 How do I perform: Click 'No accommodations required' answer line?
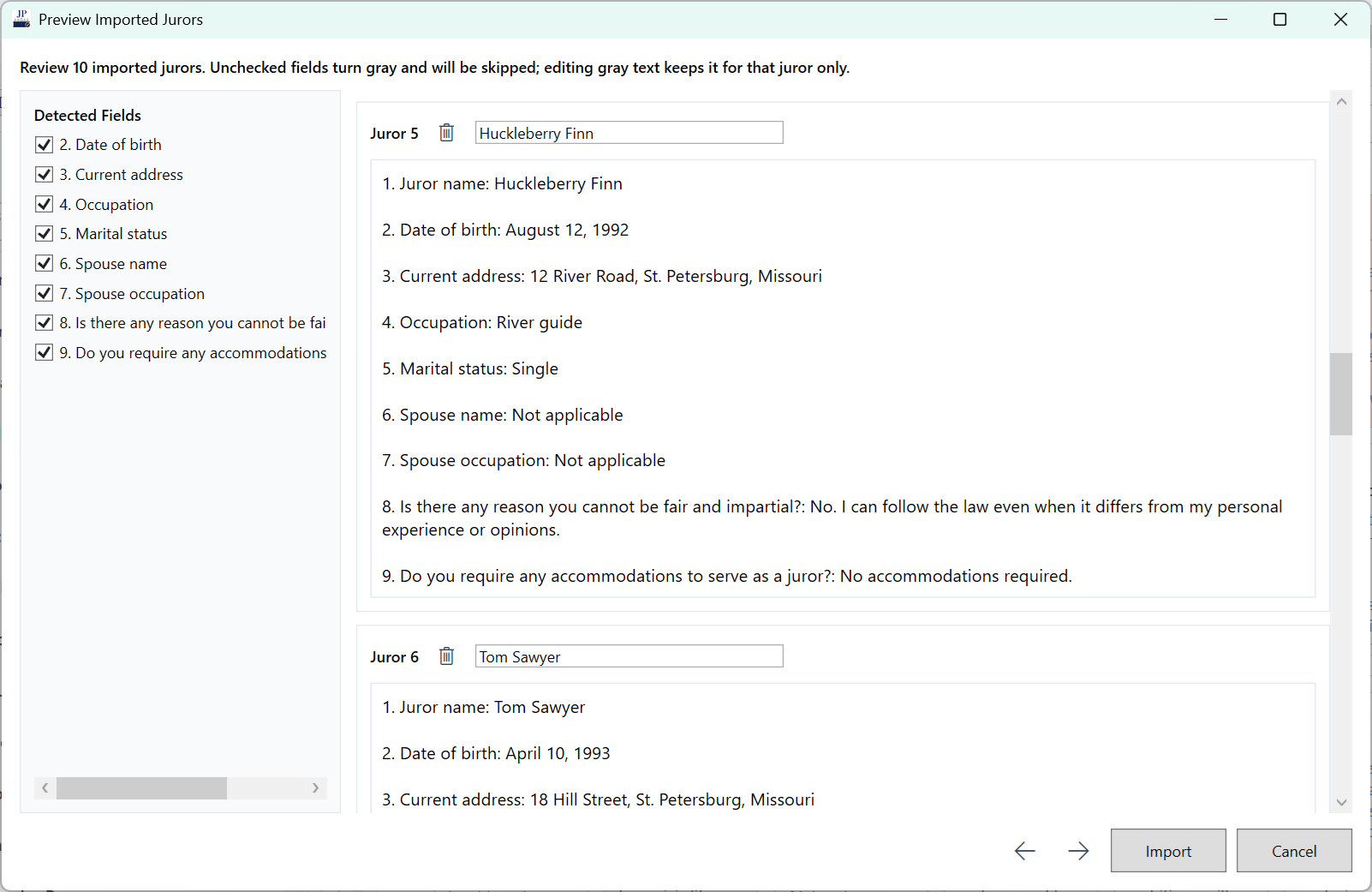click(727, 576)
